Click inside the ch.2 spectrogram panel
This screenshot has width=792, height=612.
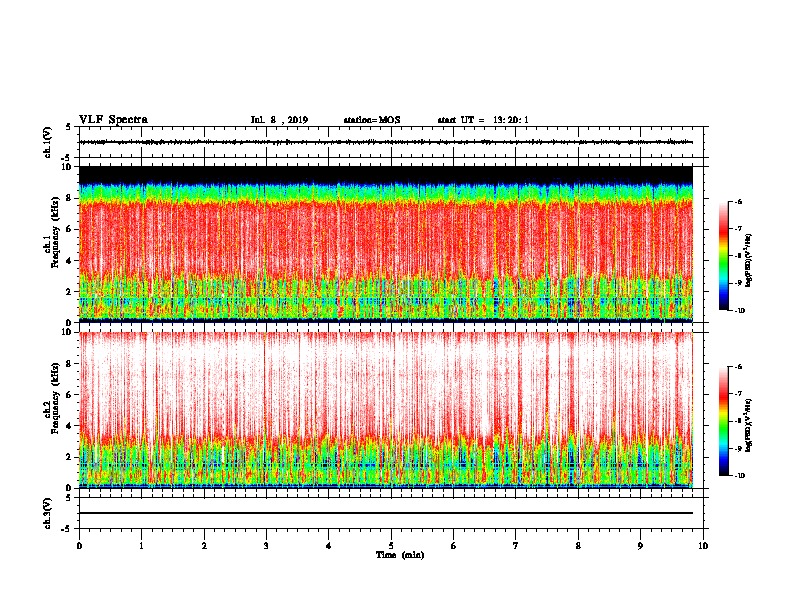tap(386, 410)
